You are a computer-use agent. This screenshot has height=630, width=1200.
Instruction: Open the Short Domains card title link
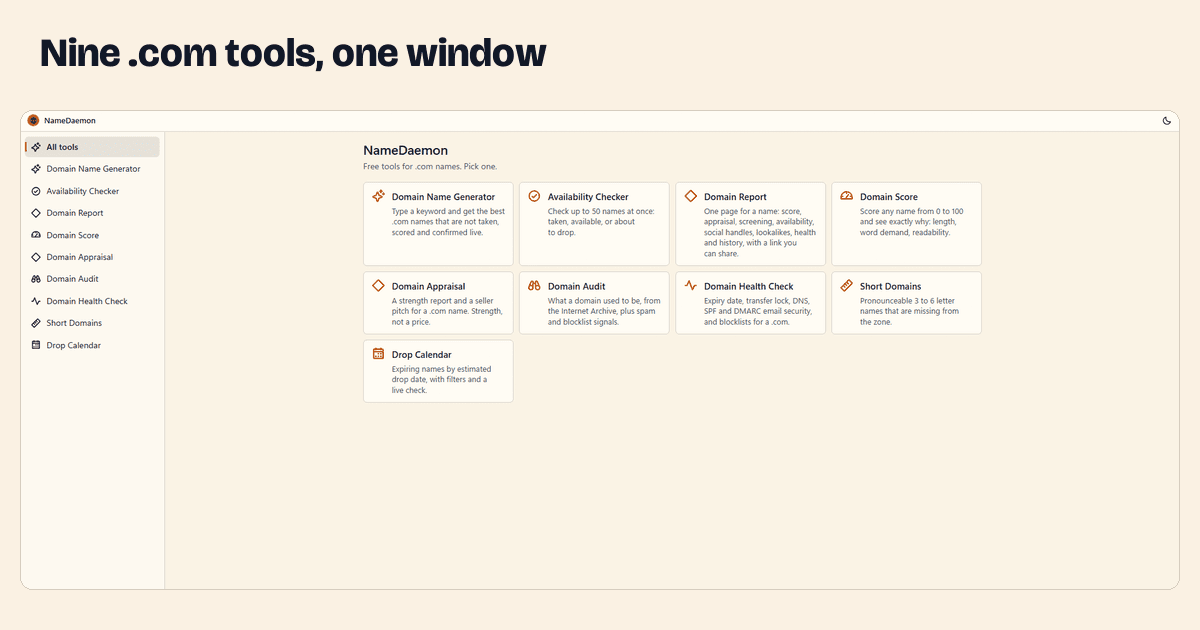890,286
